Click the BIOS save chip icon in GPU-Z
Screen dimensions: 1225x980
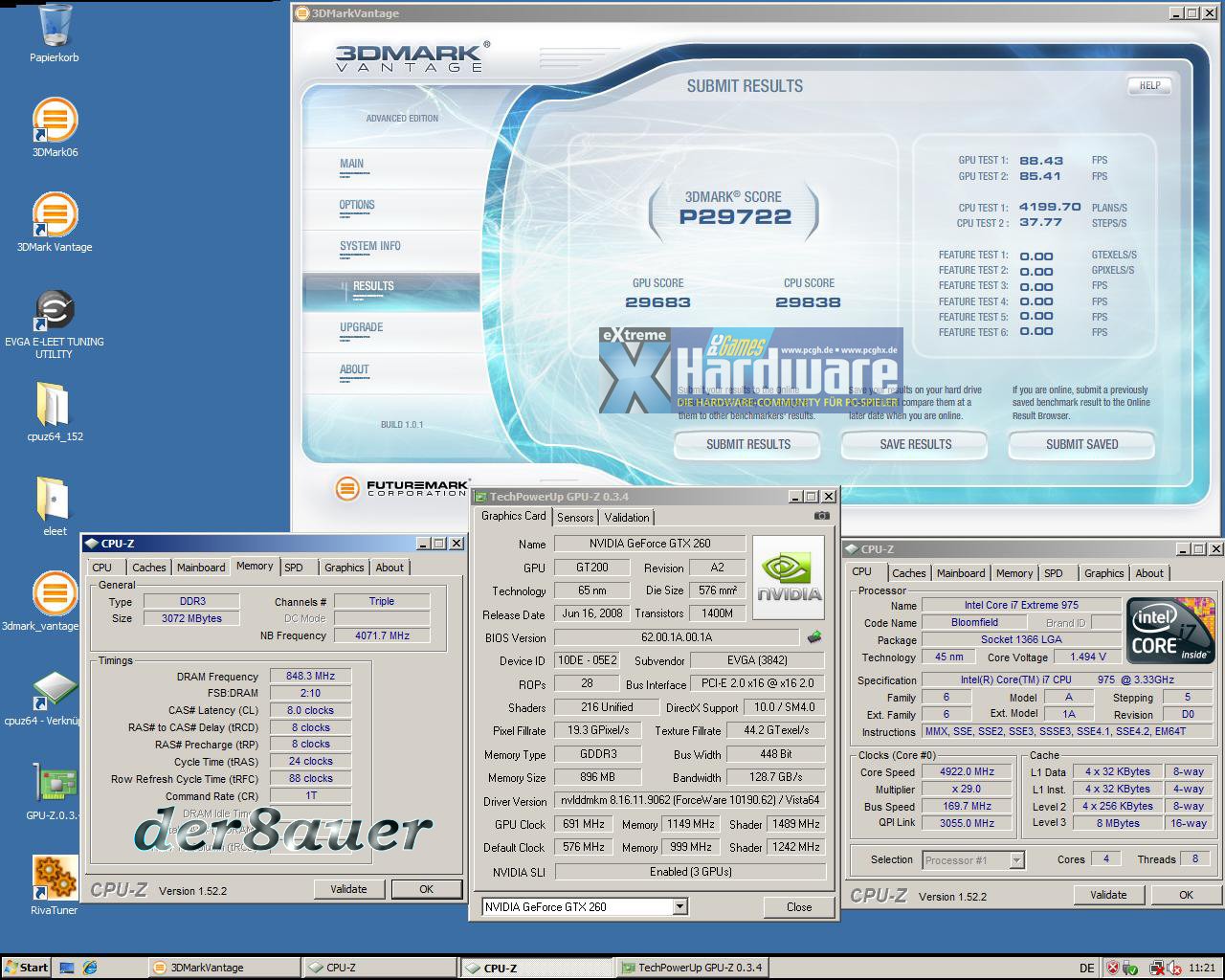point(814,636)
